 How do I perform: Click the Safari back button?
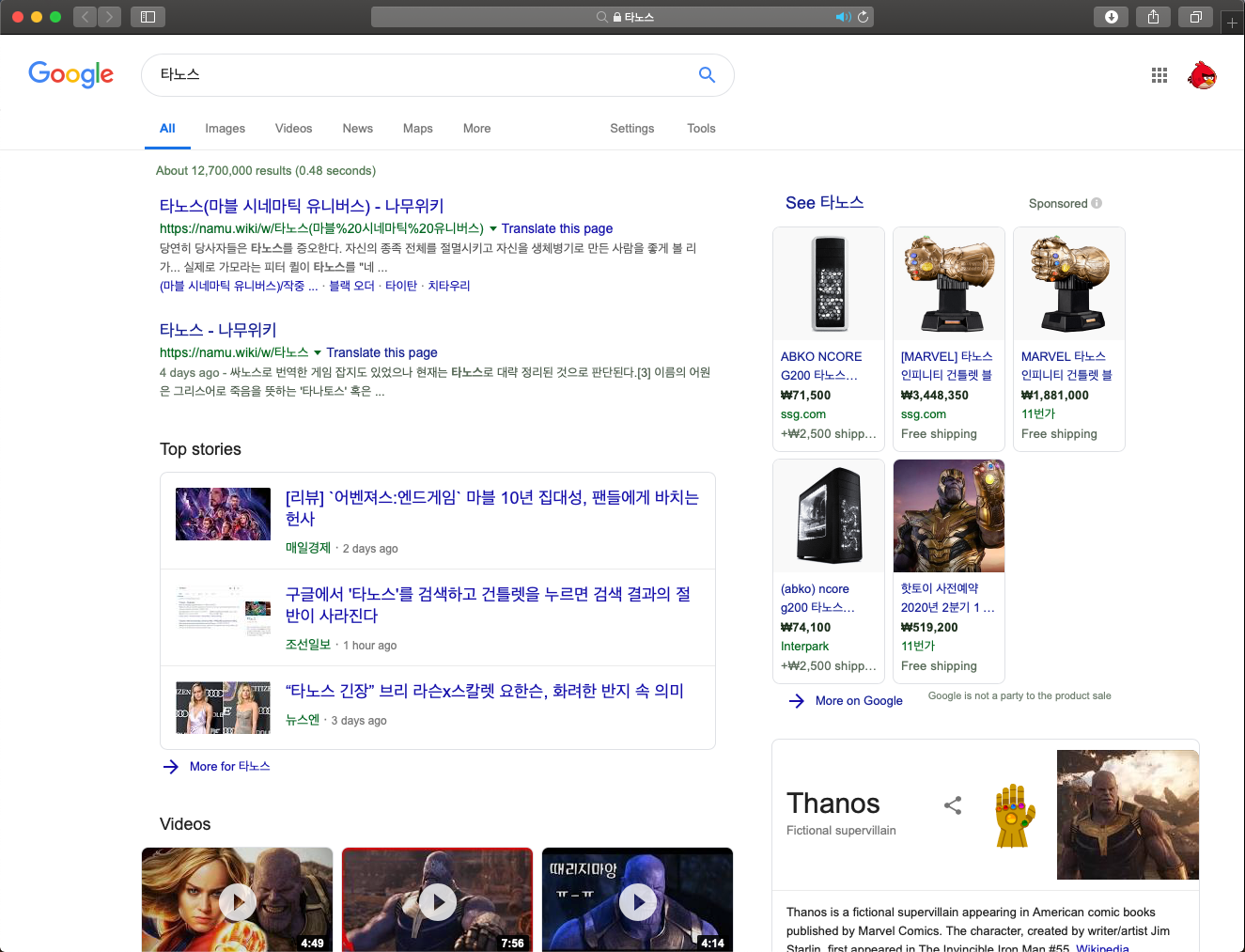(x=86, y=17)
